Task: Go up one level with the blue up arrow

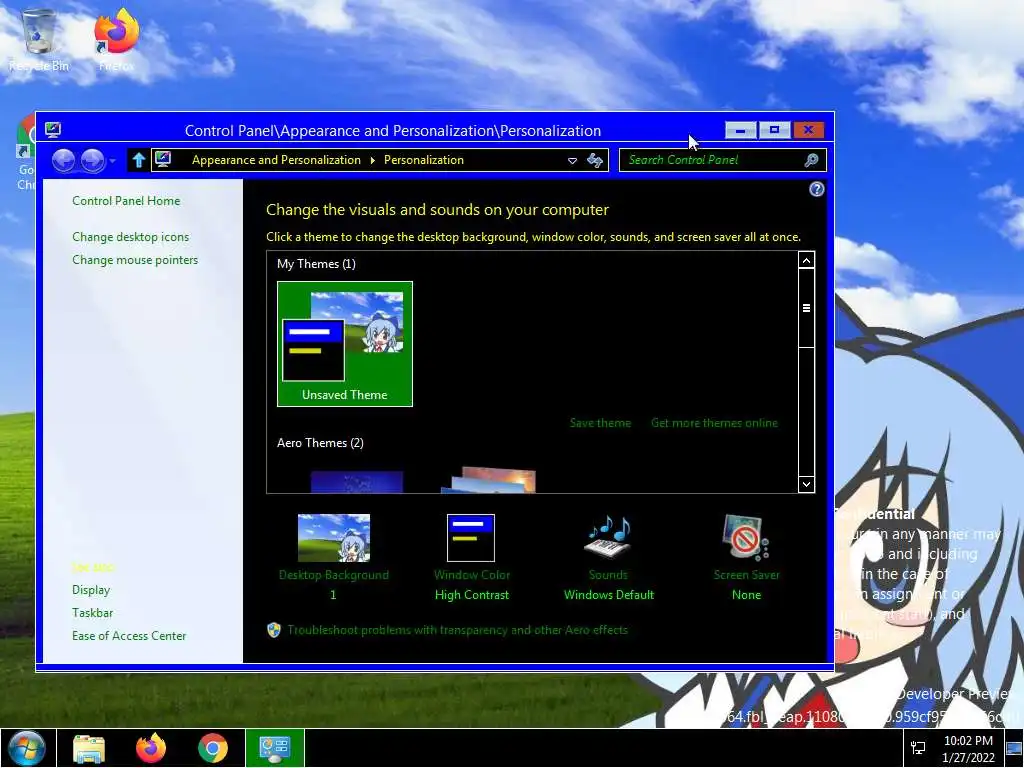Action: (x=138, y=160)
